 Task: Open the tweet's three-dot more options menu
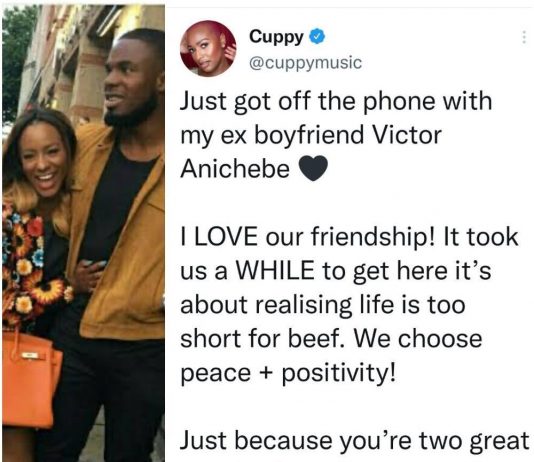click(x=524, y=37)
